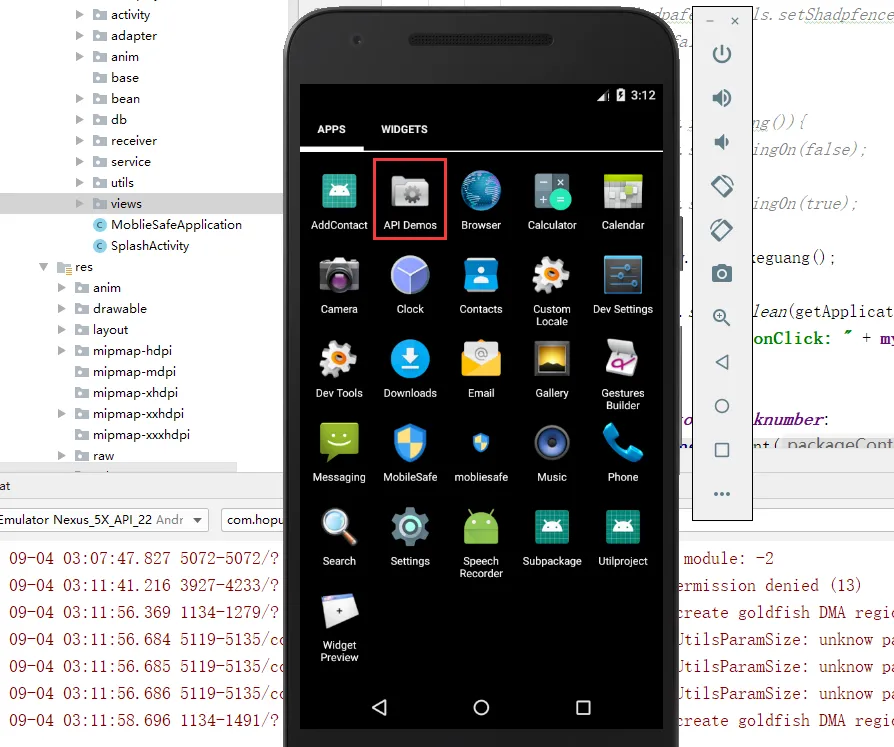
Task: Click the emulator zoom magnifier button
Action: pyautogui.click(x=722, y=318)
